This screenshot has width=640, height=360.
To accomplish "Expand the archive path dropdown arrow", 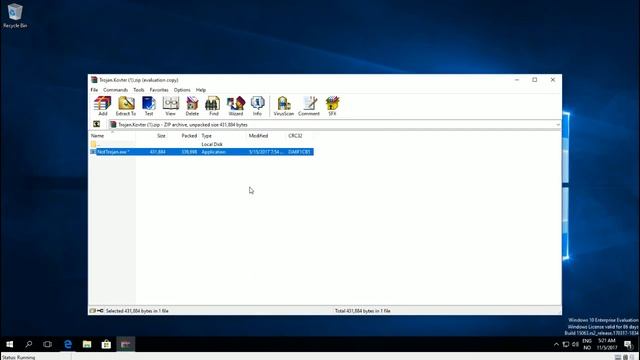I will (558, 124).
